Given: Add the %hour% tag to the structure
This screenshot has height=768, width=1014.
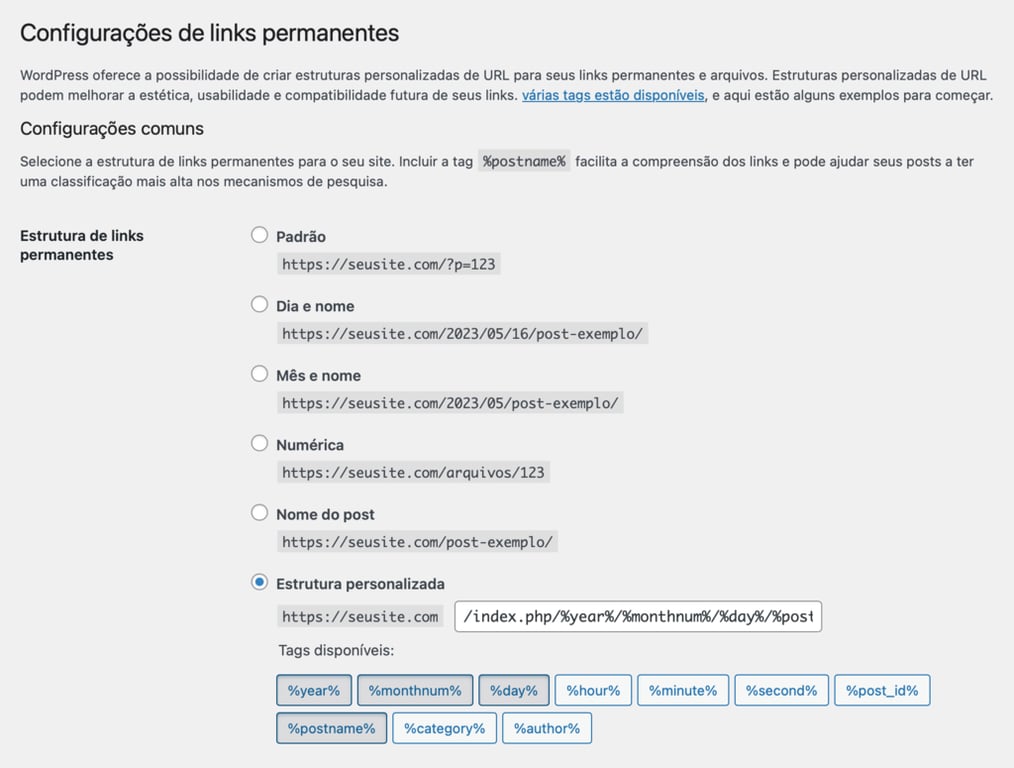Looking at the screenshot, I should [594, 690].
